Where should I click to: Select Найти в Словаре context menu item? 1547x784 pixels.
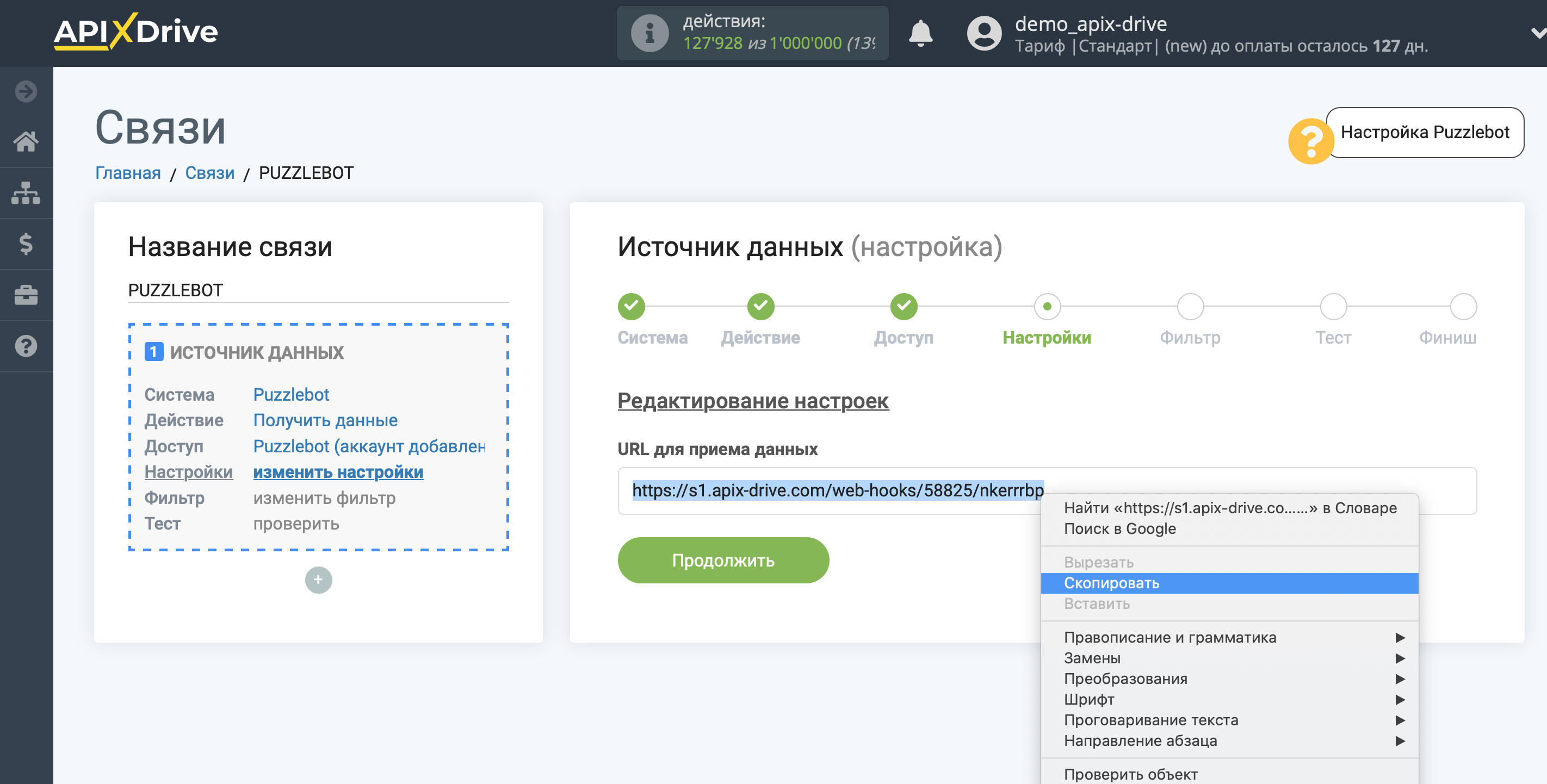pyautogui.click(x=1230, y=508)
